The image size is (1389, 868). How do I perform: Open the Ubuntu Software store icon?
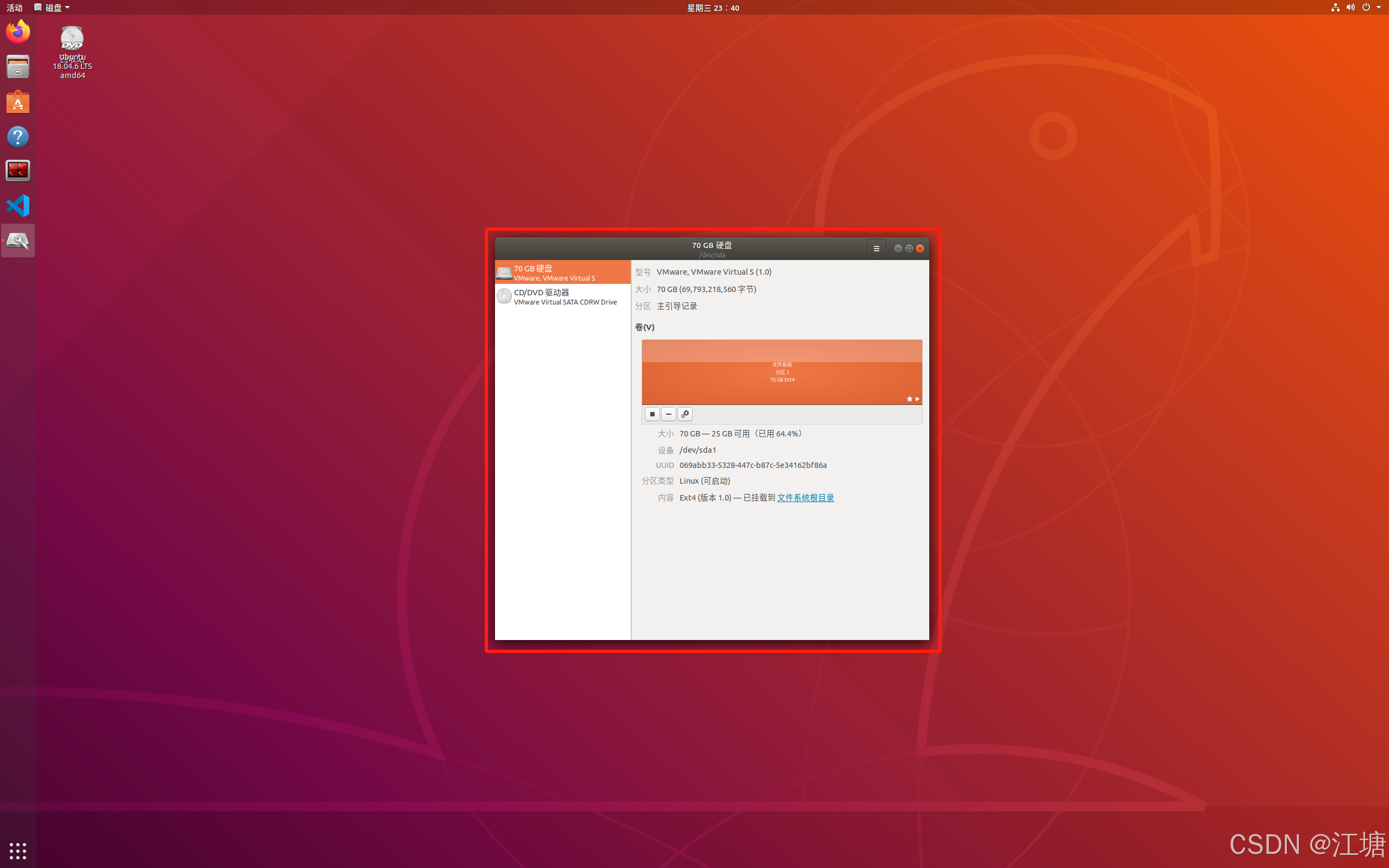click(18, 102)
